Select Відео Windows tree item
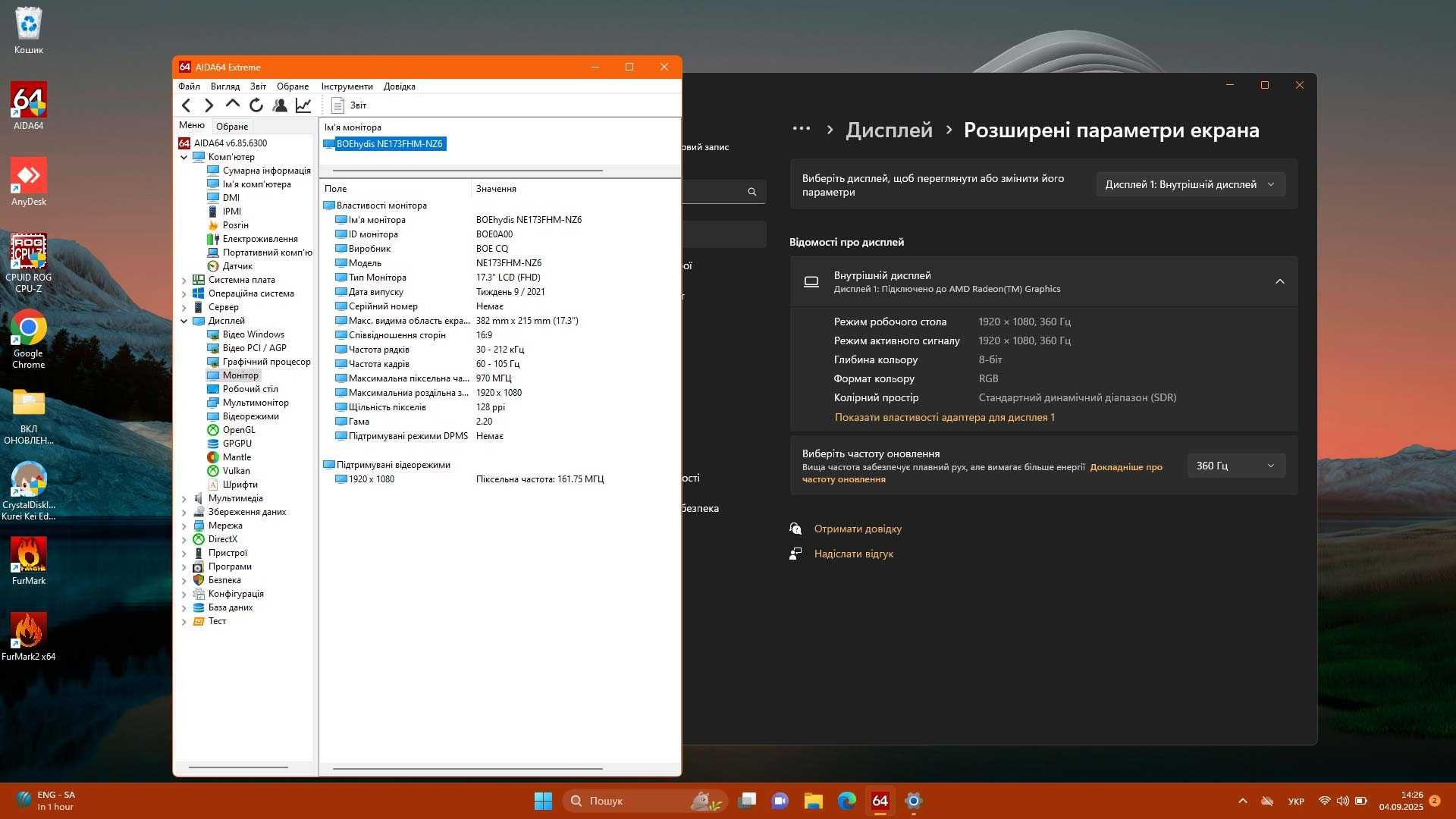 click(253, 334)
